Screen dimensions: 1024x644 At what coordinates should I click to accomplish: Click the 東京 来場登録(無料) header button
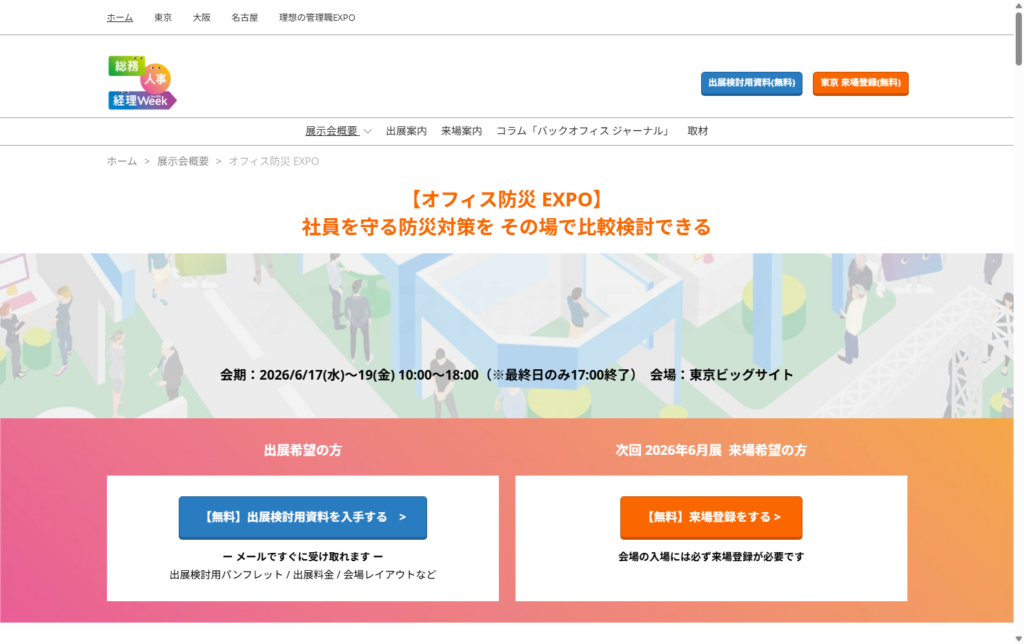point(860,83)
